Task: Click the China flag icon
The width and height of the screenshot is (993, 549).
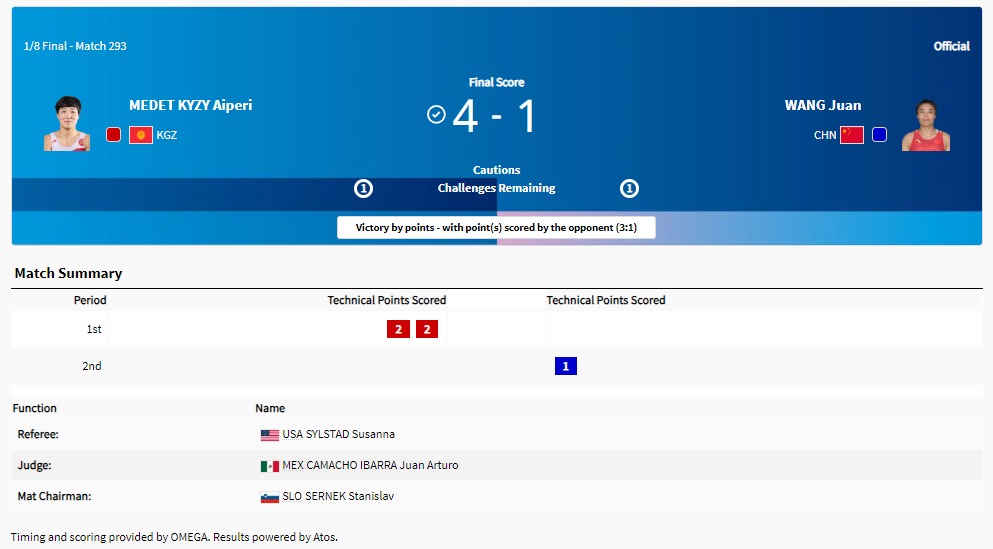Action: (851, 135)
